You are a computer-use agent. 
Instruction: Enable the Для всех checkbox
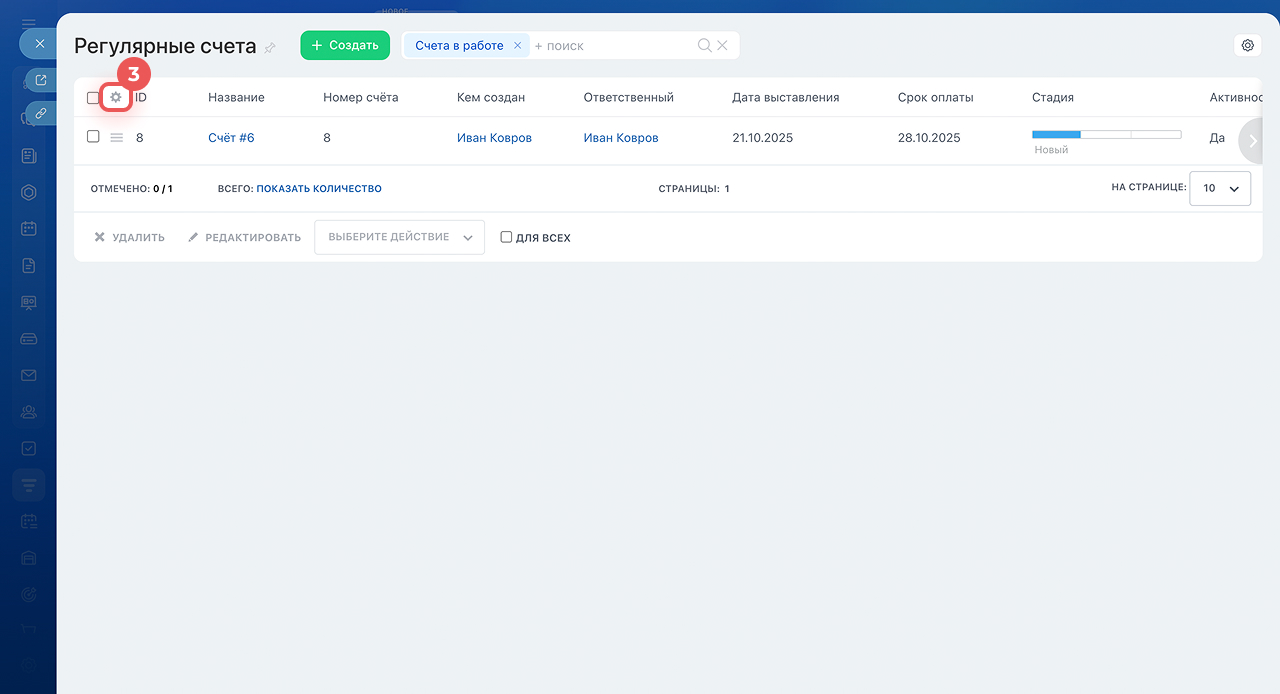pos(506,238)
